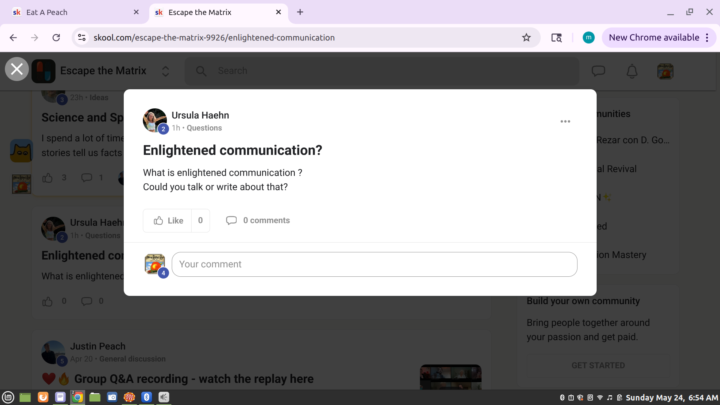Open the Bluetooth app in the taskbar
Screen dimensions: 720x405
[x=146, y=397]
